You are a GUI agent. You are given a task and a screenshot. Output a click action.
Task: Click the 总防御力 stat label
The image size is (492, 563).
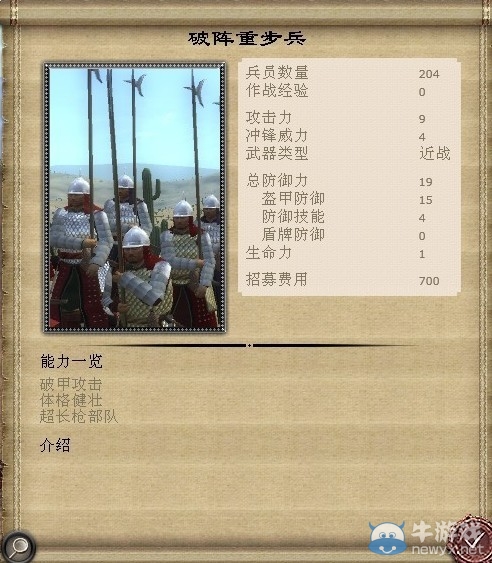(x=277, y=181)
